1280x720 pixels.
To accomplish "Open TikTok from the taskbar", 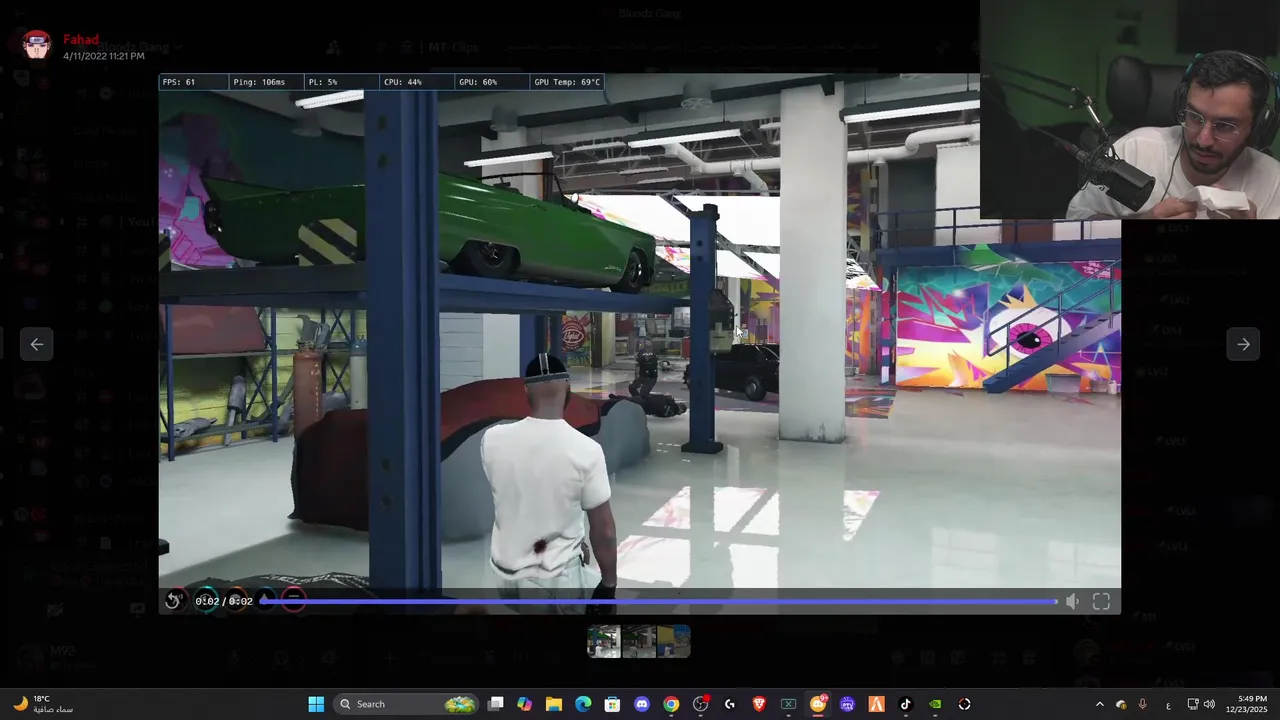I will click(x=906, y=704).
